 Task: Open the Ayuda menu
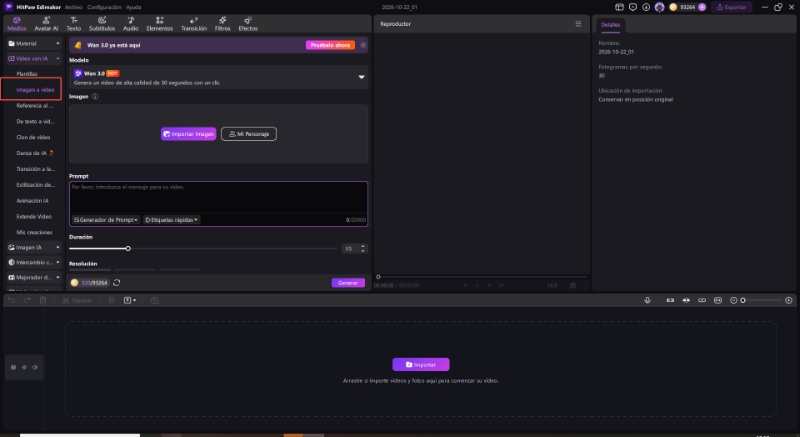pyautogui.click(x=134, y=7)
